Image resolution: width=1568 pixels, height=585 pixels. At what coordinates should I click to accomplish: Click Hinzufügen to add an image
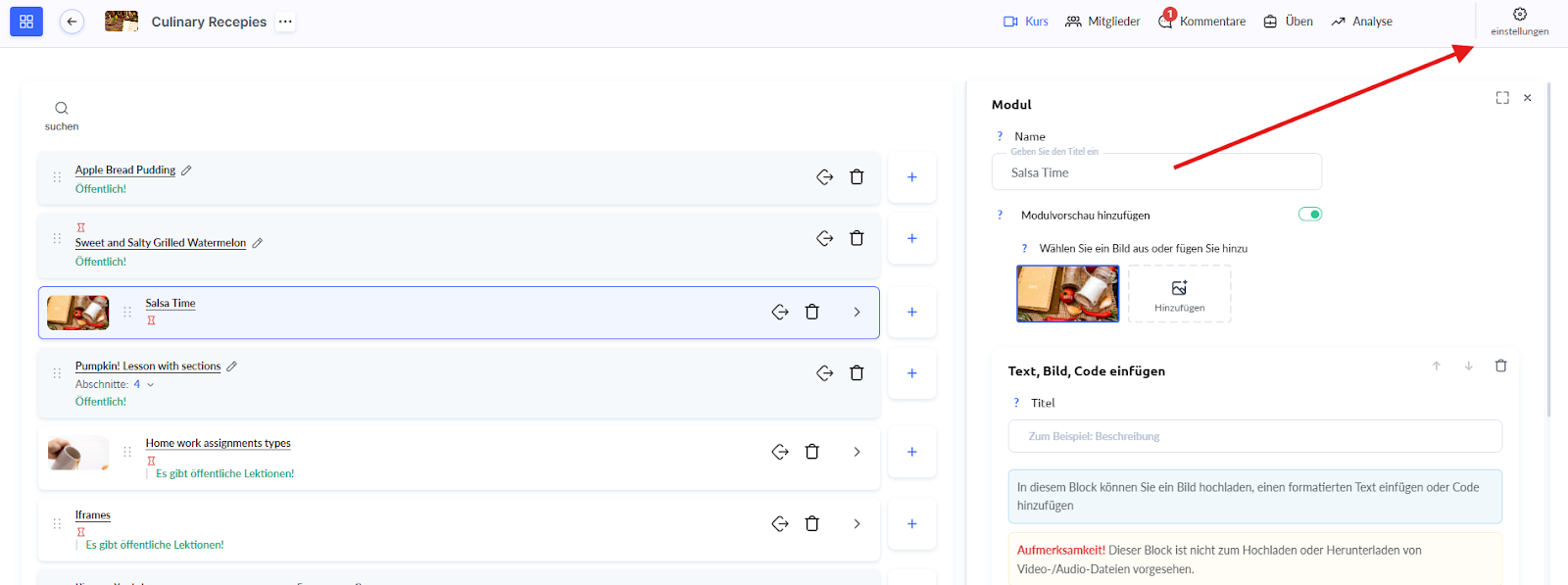click(1179, 294)
